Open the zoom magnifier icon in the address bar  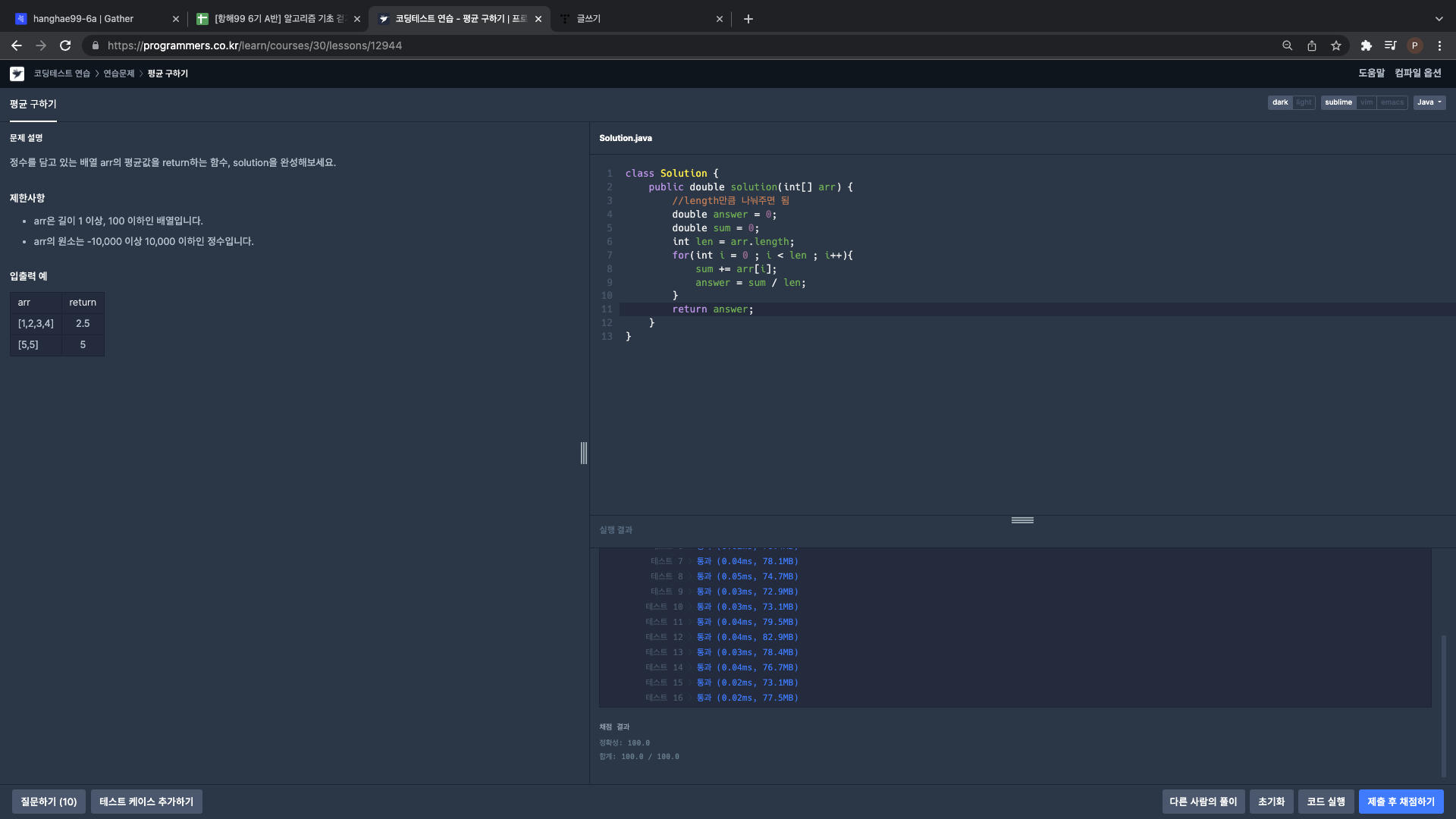pos(1288,45)
